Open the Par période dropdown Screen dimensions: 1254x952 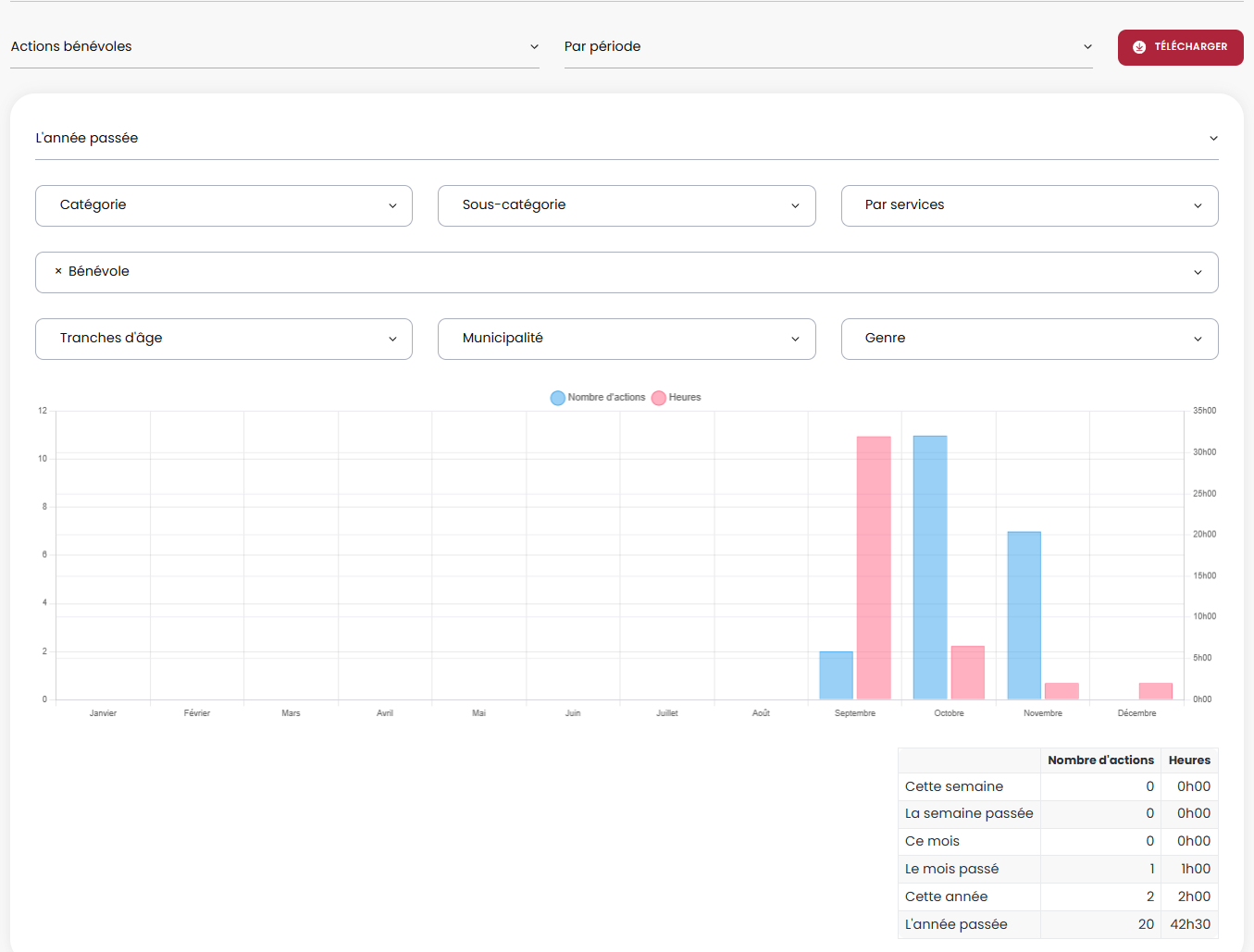tap(827, 47)
